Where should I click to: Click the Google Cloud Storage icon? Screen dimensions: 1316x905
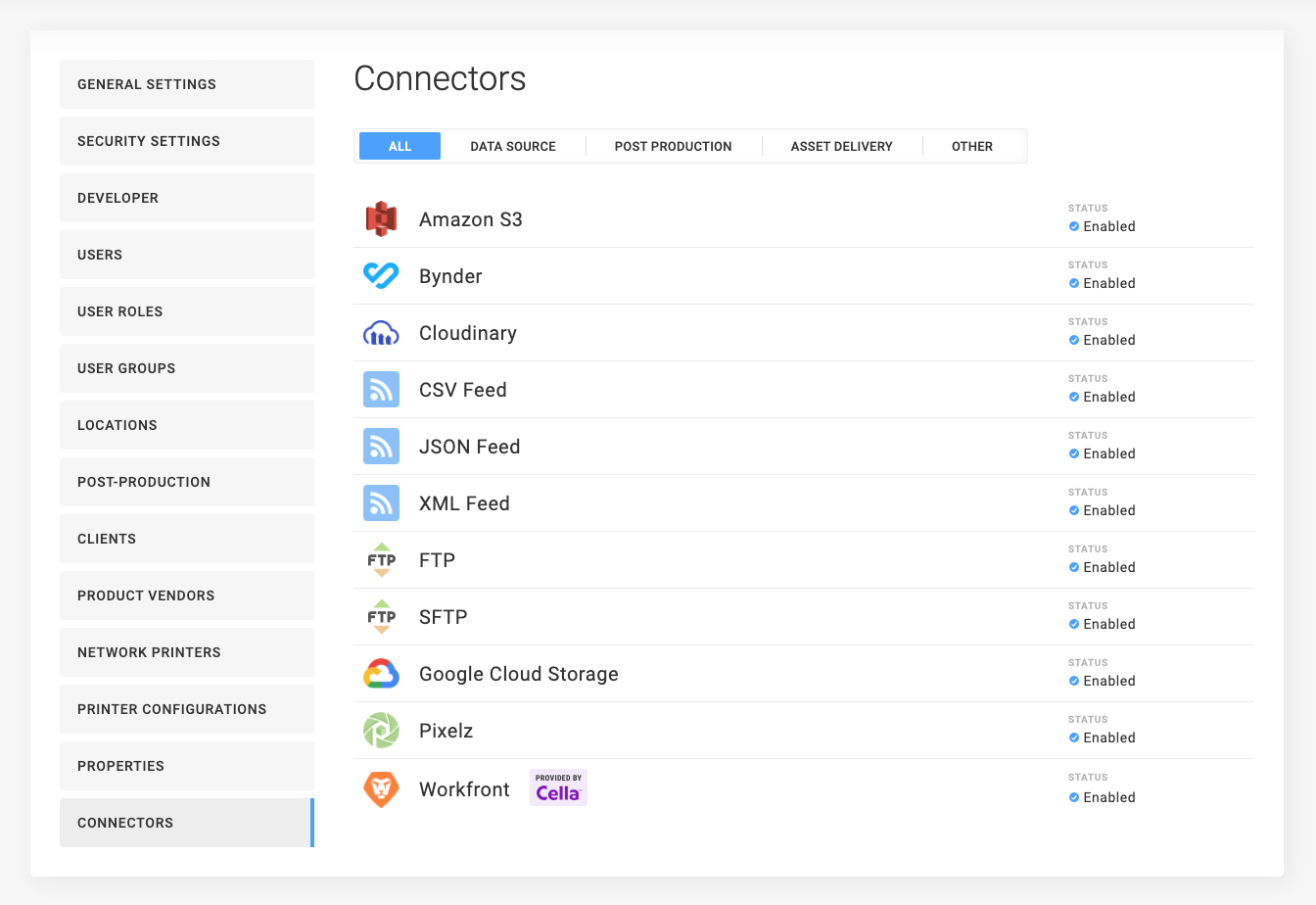point(381,674)
